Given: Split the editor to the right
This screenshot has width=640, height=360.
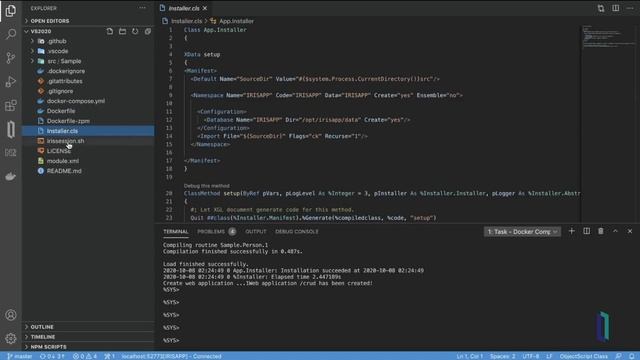Looking at the screenshot, I should [616, 8].
